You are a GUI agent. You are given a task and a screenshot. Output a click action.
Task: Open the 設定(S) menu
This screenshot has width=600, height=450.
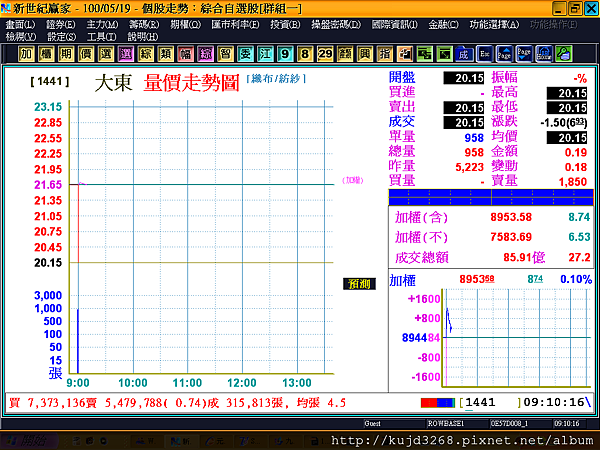point(62,37)
